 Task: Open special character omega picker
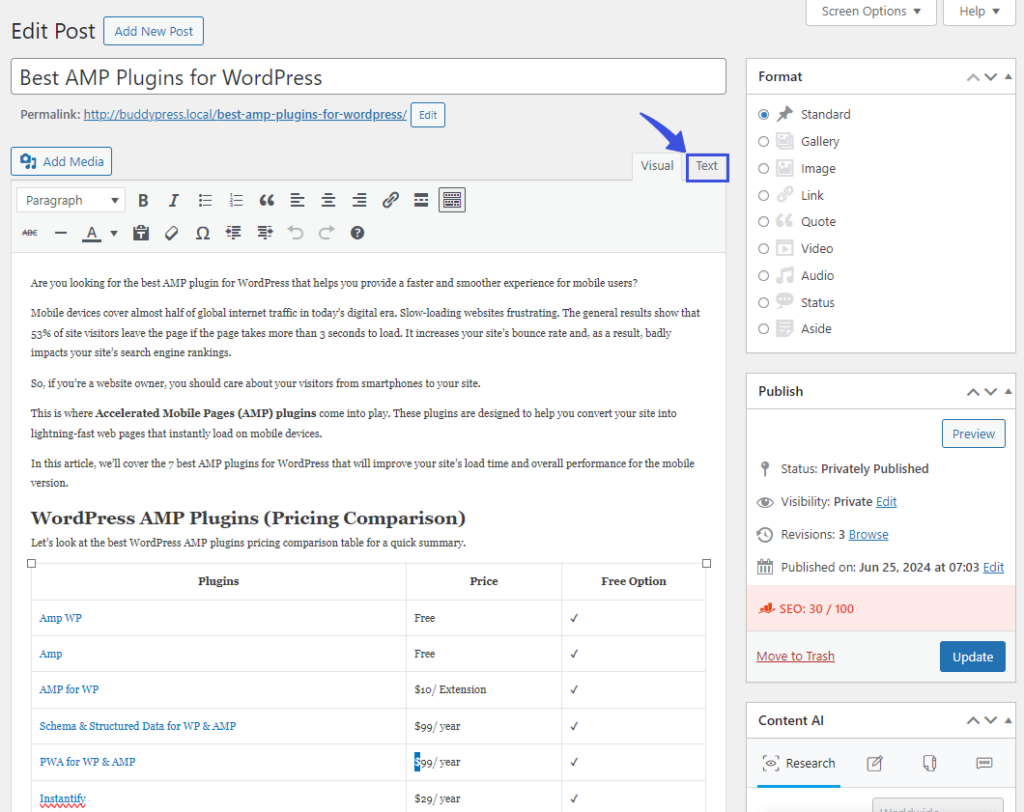(x=203, y=233)
